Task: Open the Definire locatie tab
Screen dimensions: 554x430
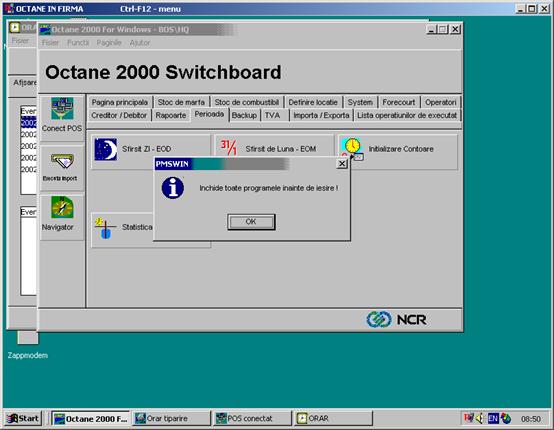Action: coord(313,102)
